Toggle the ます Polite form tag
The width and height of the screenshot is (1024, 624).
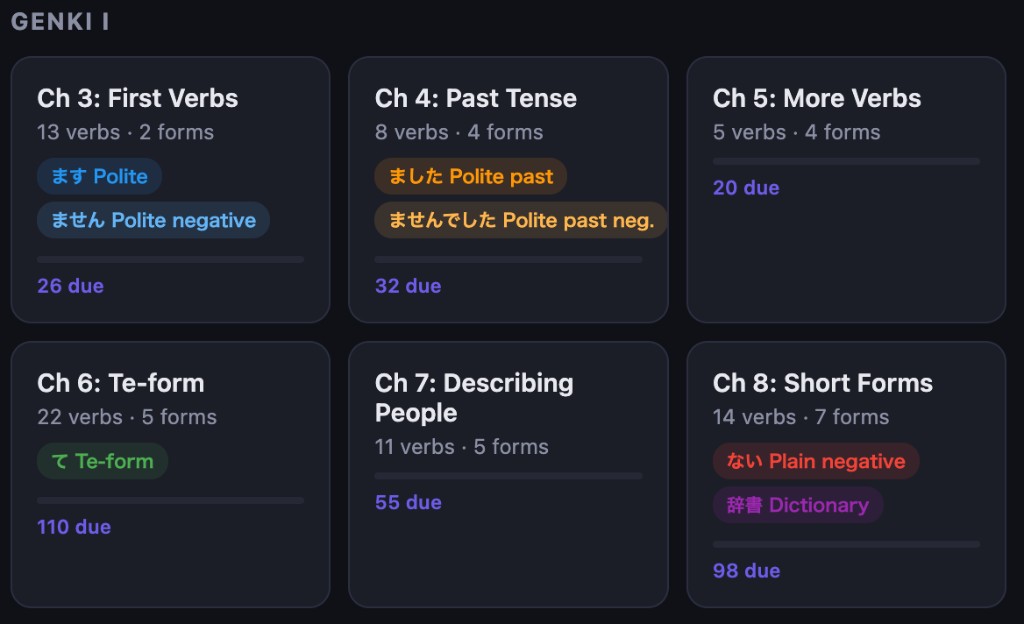tap(99, 176)
